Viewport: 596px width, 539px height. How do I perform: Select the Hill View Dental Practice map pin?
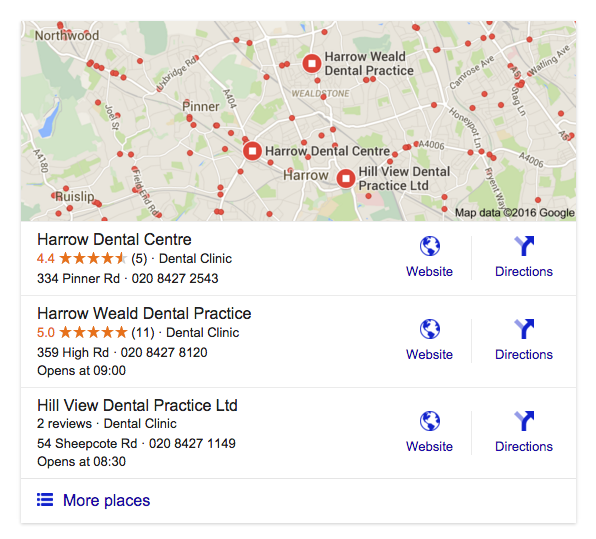346,178
